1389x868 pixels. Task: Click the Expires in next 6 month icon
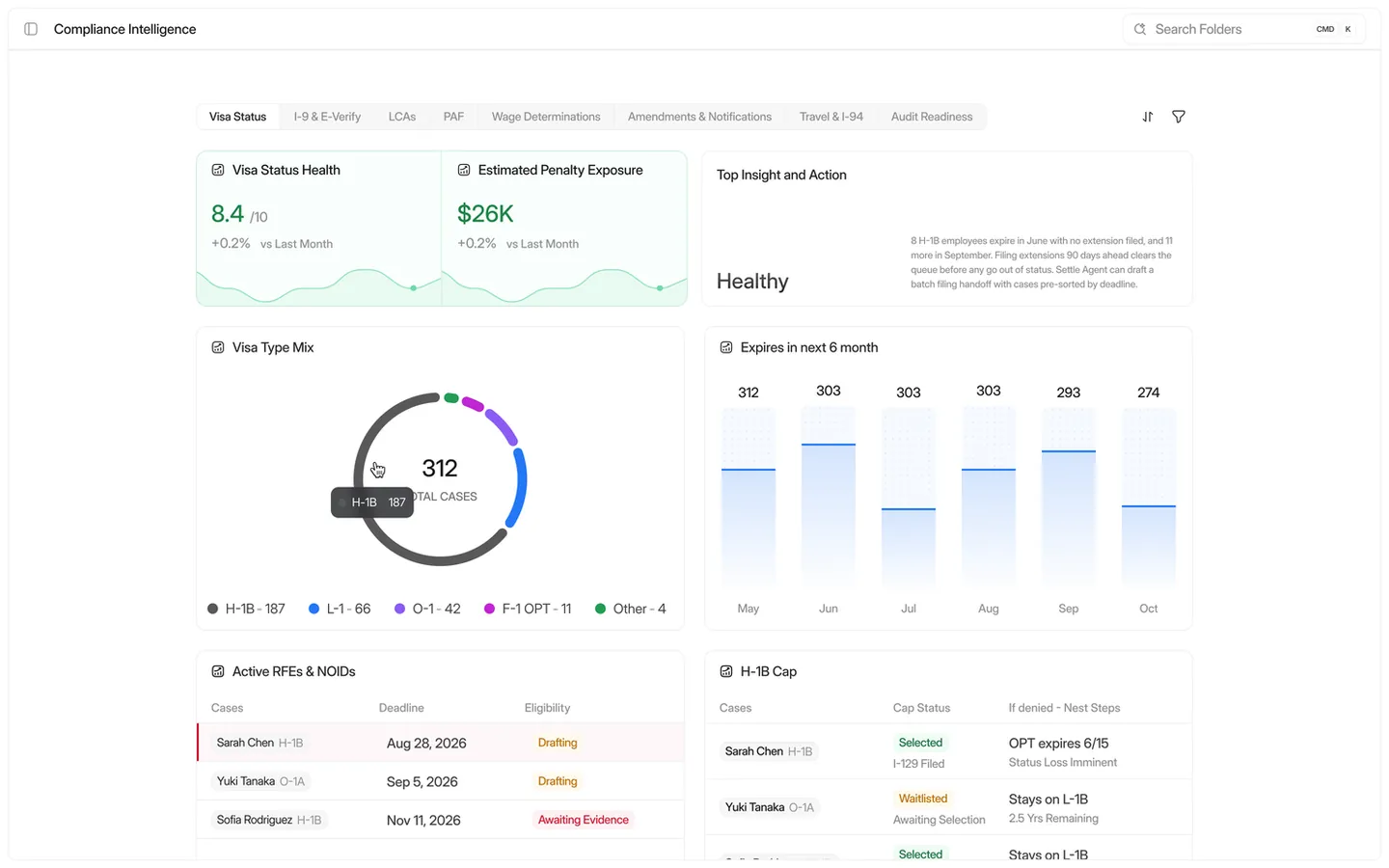pos(726,347)
